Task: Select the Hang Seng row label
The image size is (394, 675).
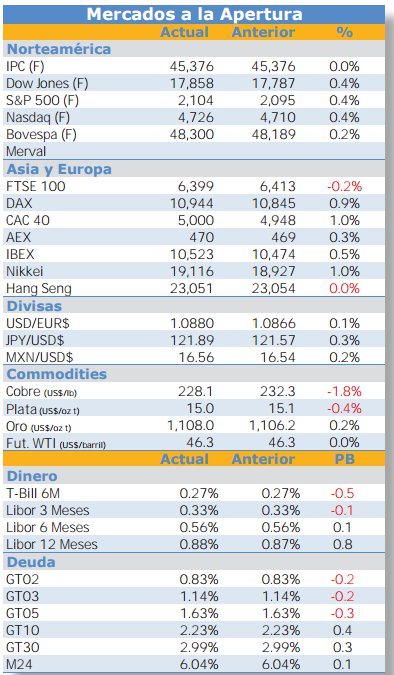Action: 39,288
